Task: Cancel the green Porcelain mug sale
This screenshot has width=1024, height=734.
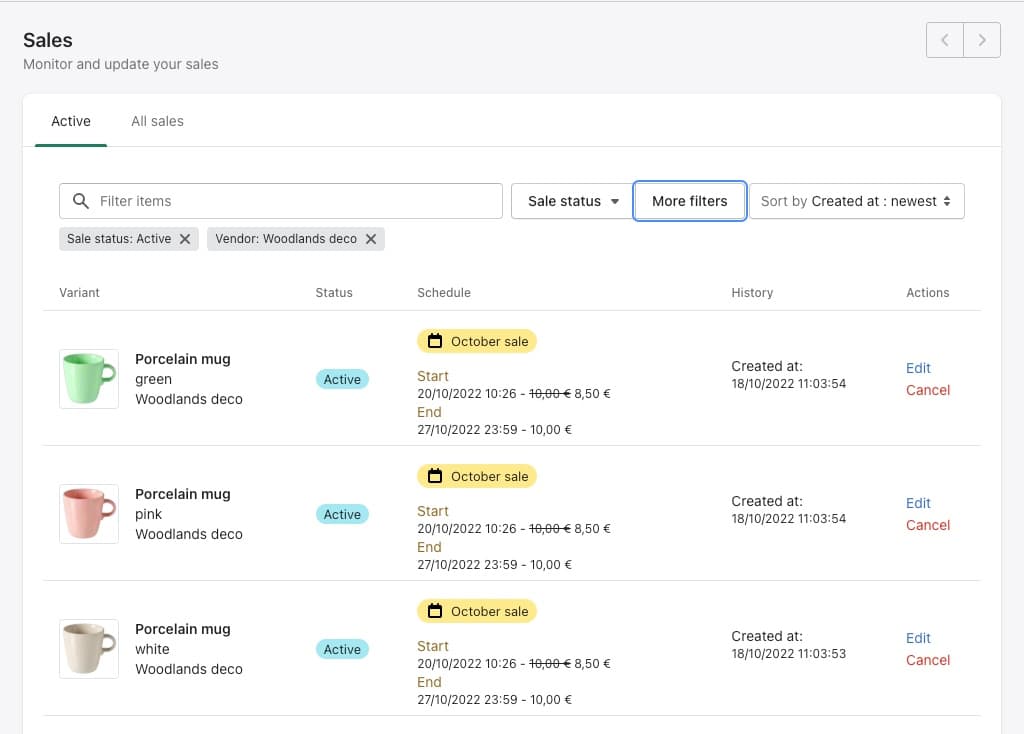Action: 927,390
